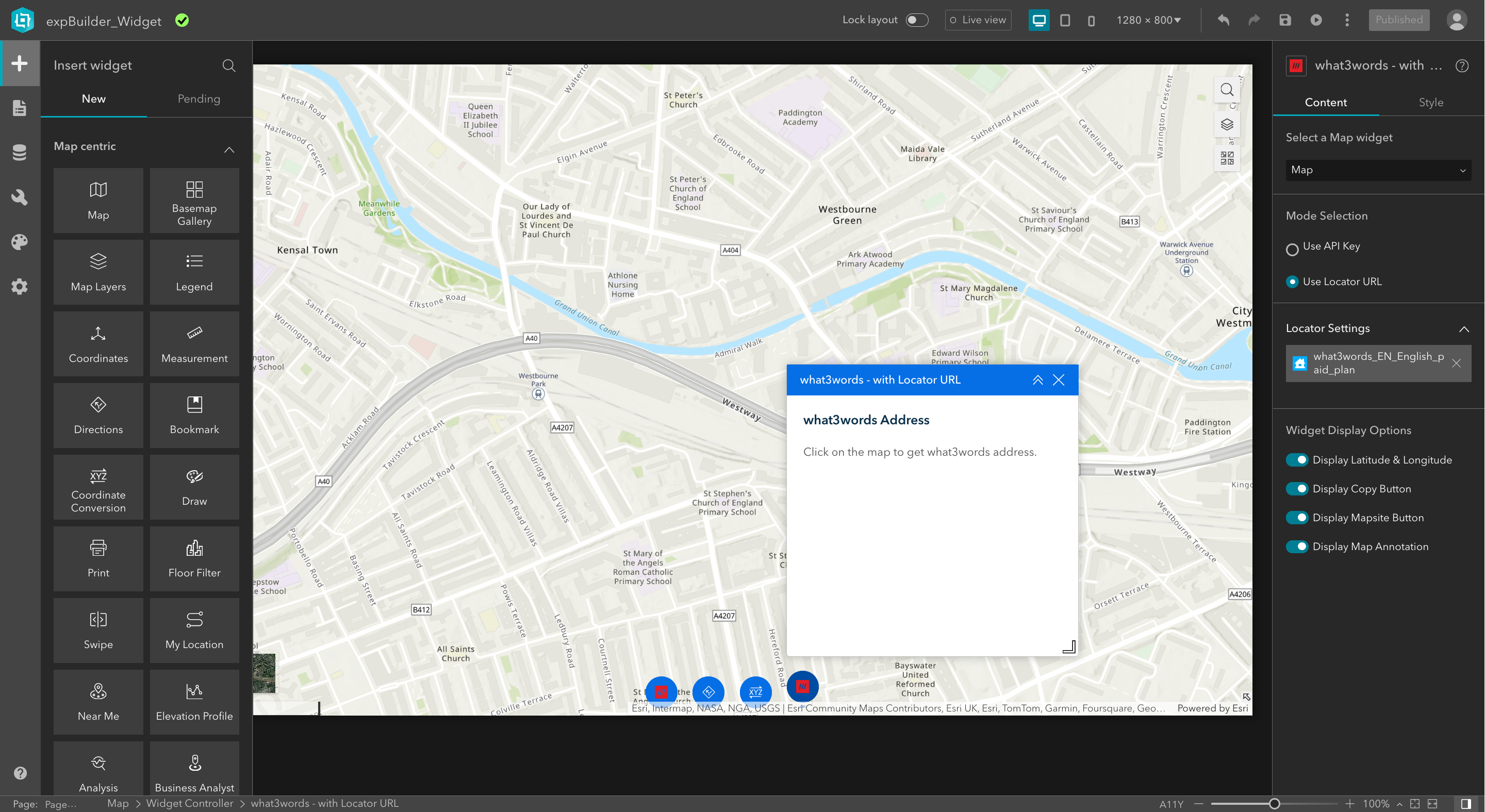Open the map layers tool icon

(x=1227, y=124)
